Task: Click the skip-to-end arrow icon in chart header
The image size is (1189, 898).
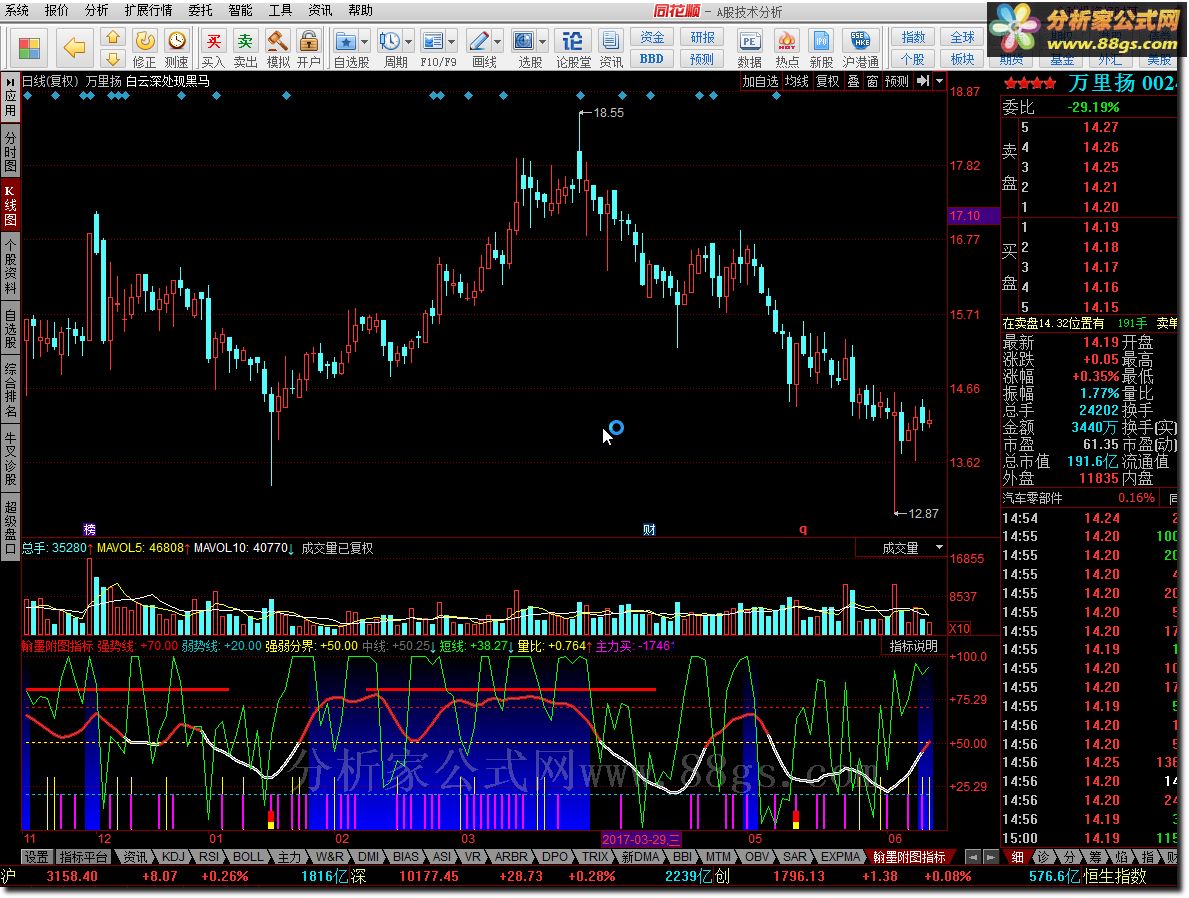Action: coord(922,81)
